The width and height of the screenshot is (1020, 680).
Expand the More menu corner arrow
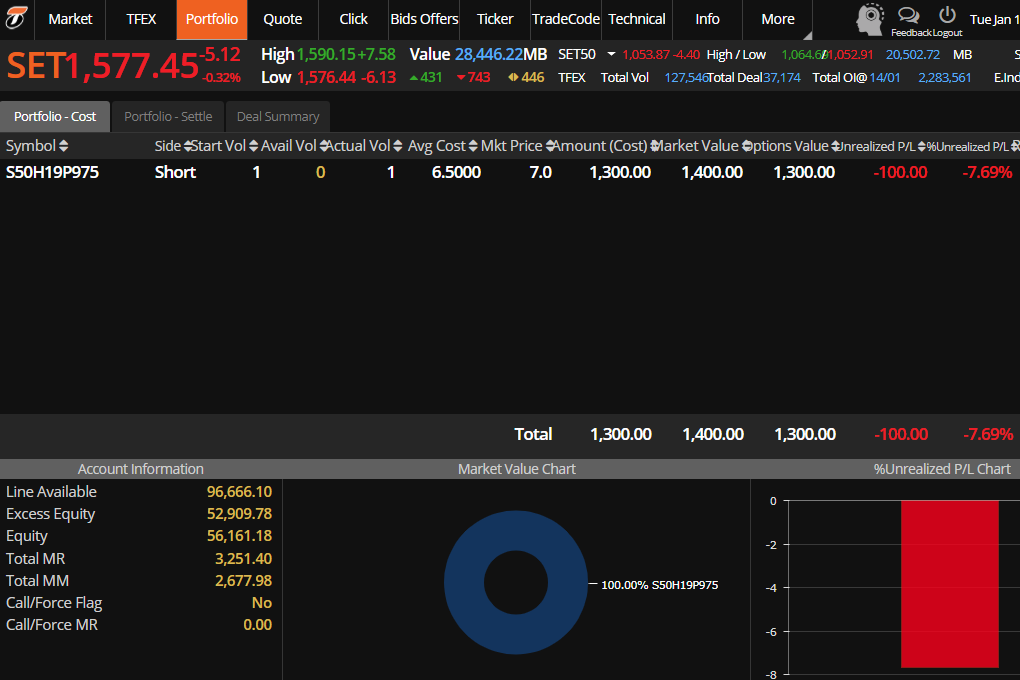point(807,35)
